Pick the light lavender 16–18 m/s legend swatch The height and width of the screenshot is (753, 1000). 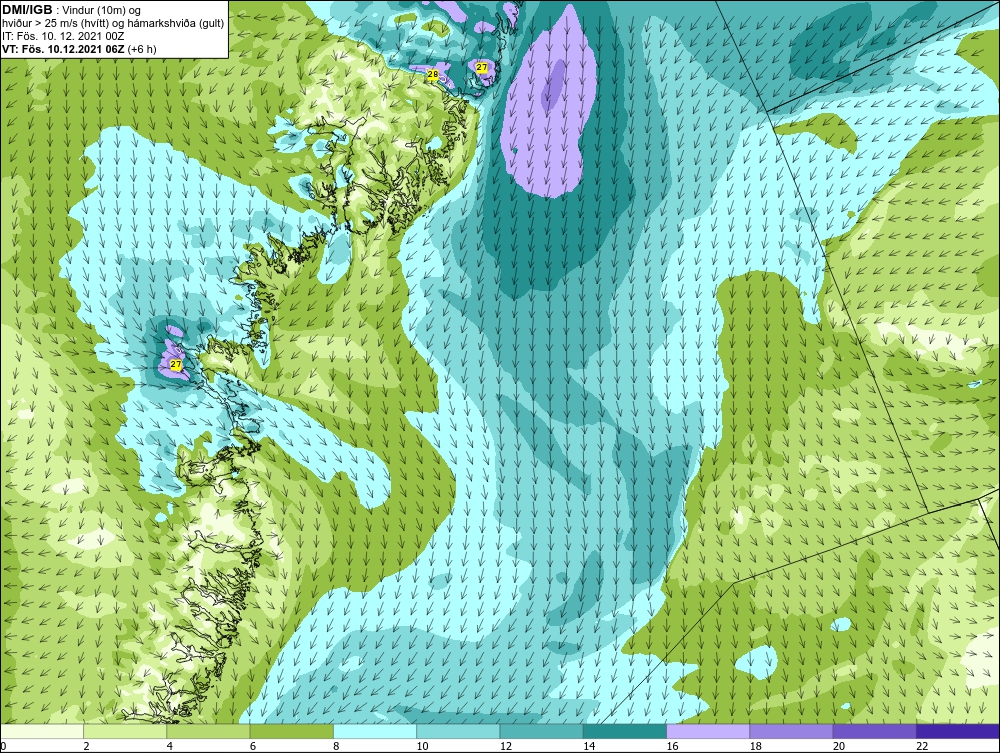(x=708, y=731)
